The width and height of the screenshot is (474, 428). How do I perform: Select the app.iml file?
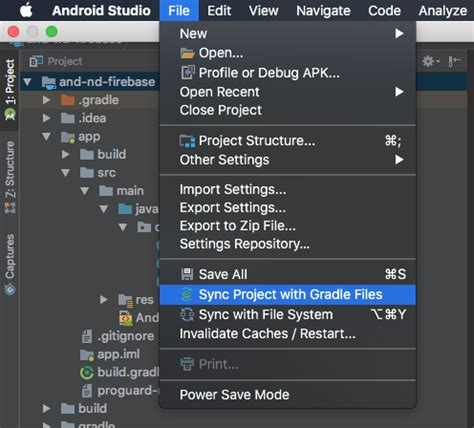coord(110,354)
